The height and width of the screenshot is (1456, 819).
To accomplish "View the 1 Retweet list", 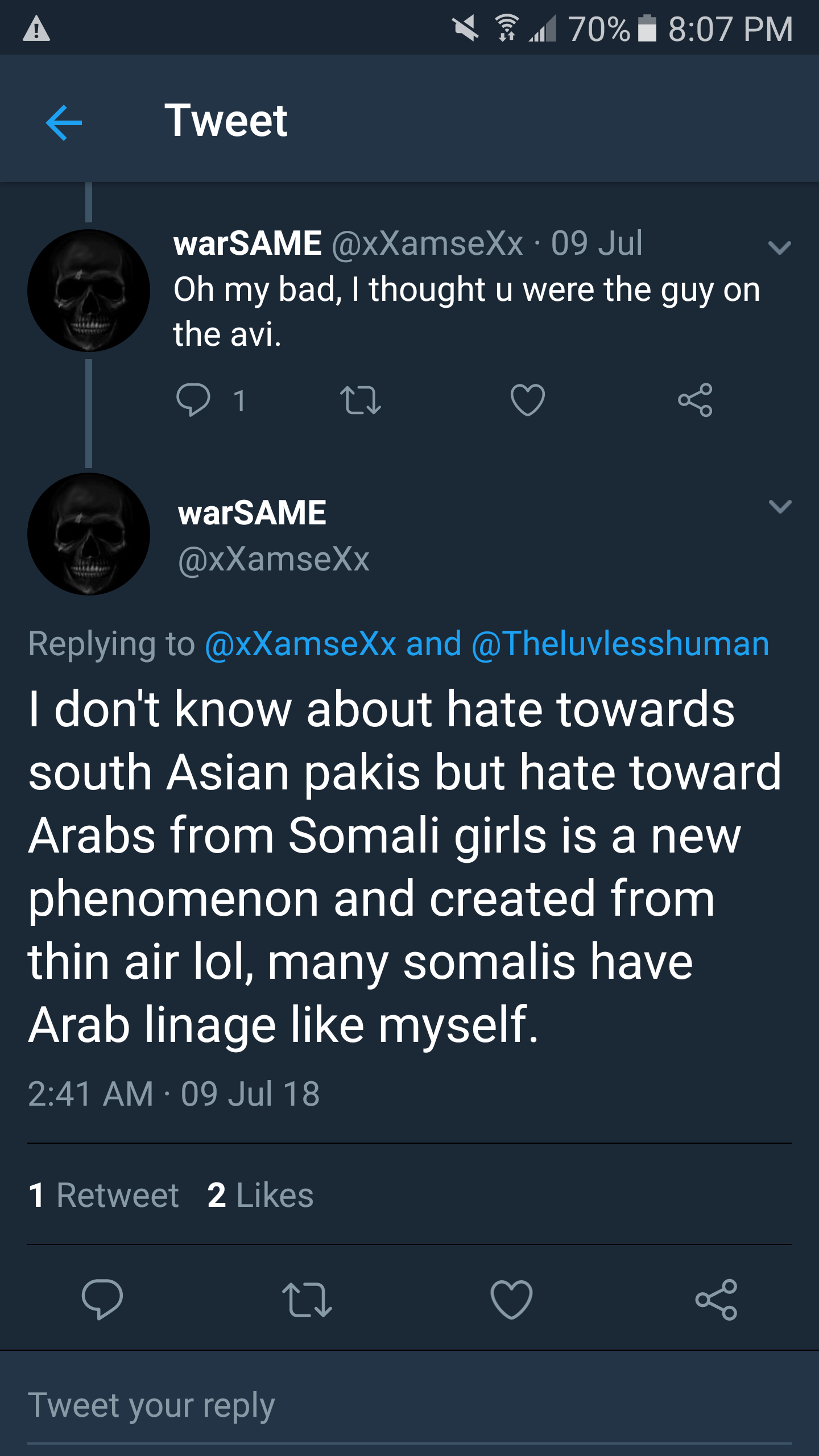I will pyautogui.click(x=104, y=1194).
